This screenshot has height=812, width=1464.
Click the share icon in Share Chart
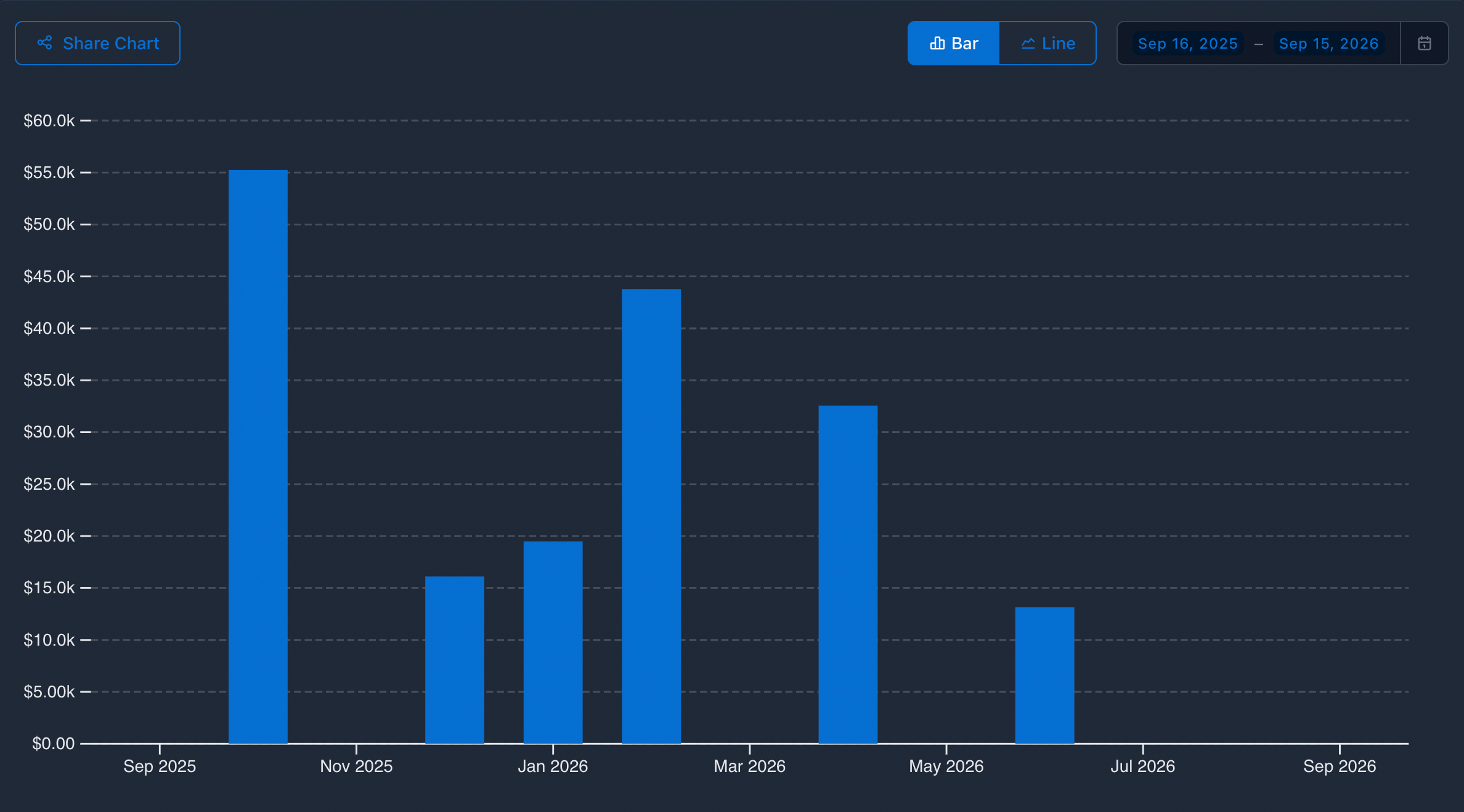(44, 43)
